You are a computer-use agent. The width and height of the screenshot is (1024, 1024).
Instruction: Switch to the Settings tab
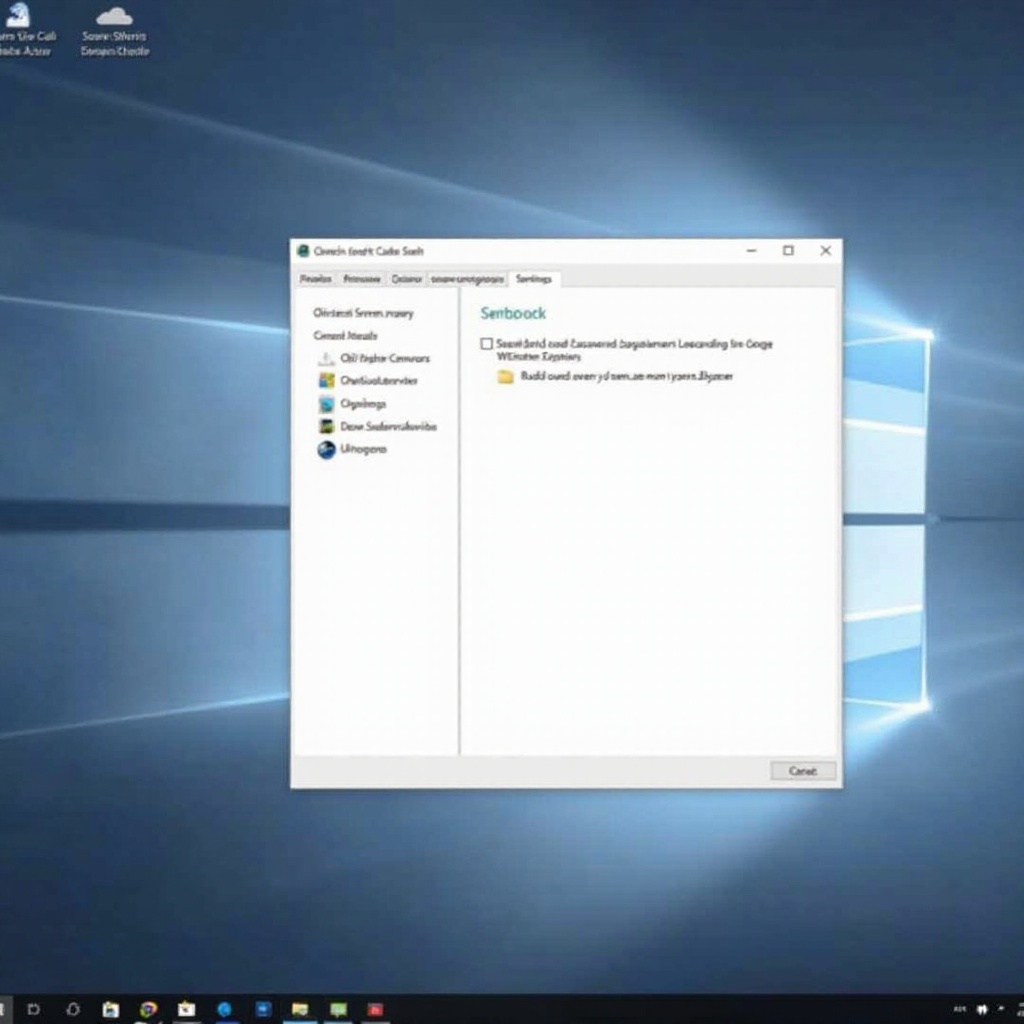tap(533, 279)
